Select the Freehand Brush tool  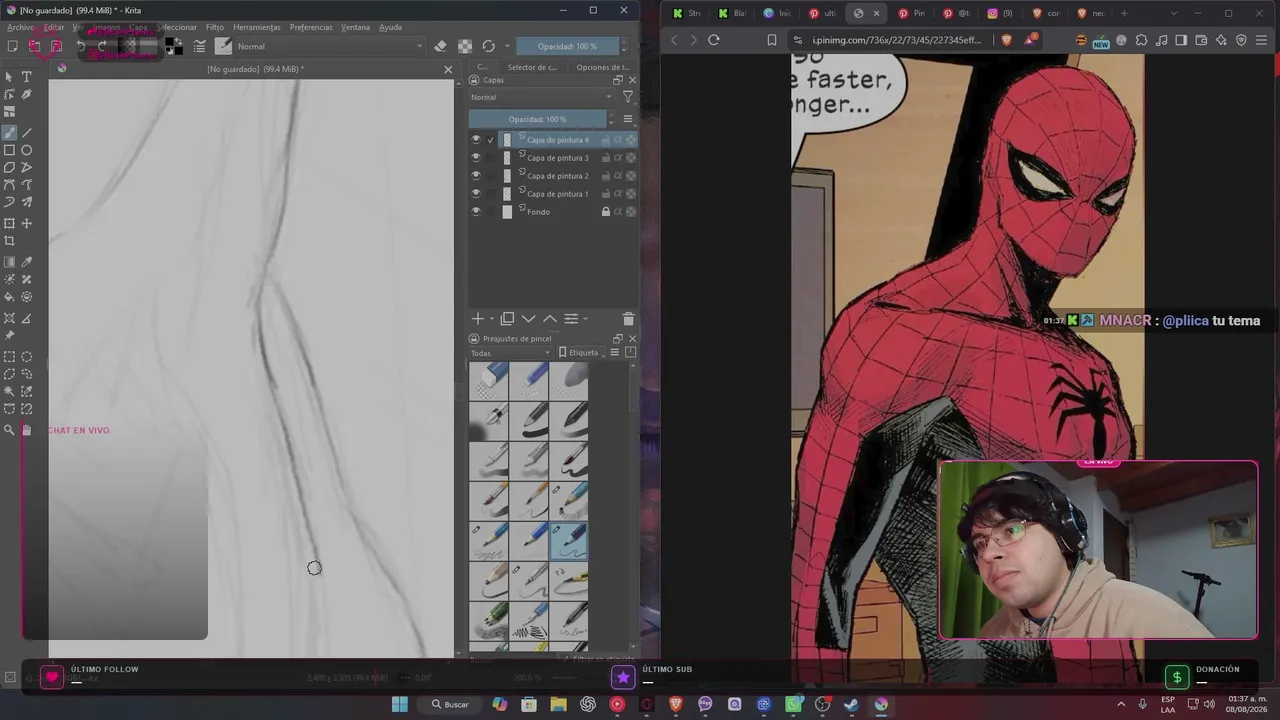pos(9,132)
